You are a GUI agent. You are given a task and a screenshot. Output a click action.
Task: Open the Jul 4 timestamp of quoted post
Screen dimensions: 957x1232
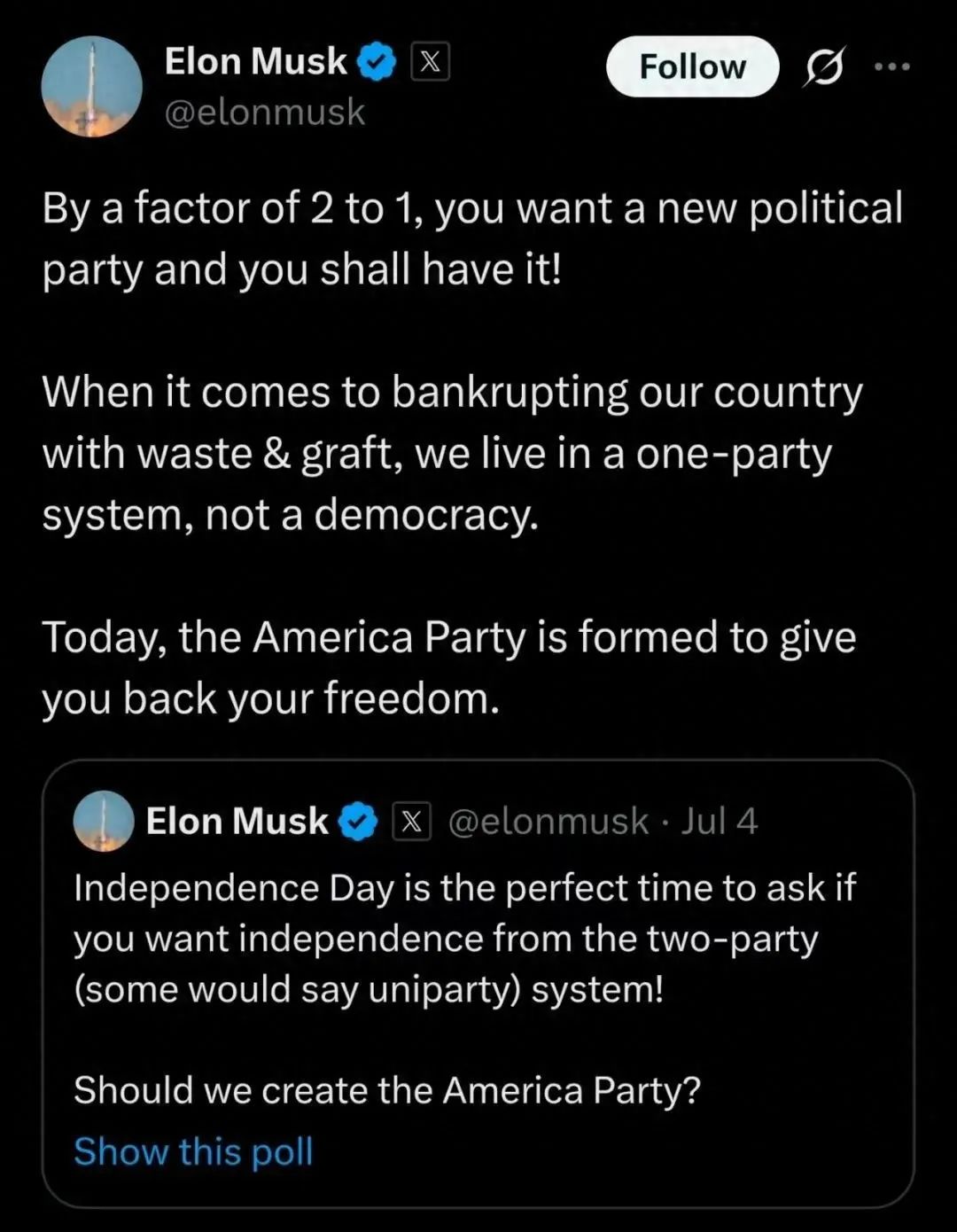click(720, 822)
